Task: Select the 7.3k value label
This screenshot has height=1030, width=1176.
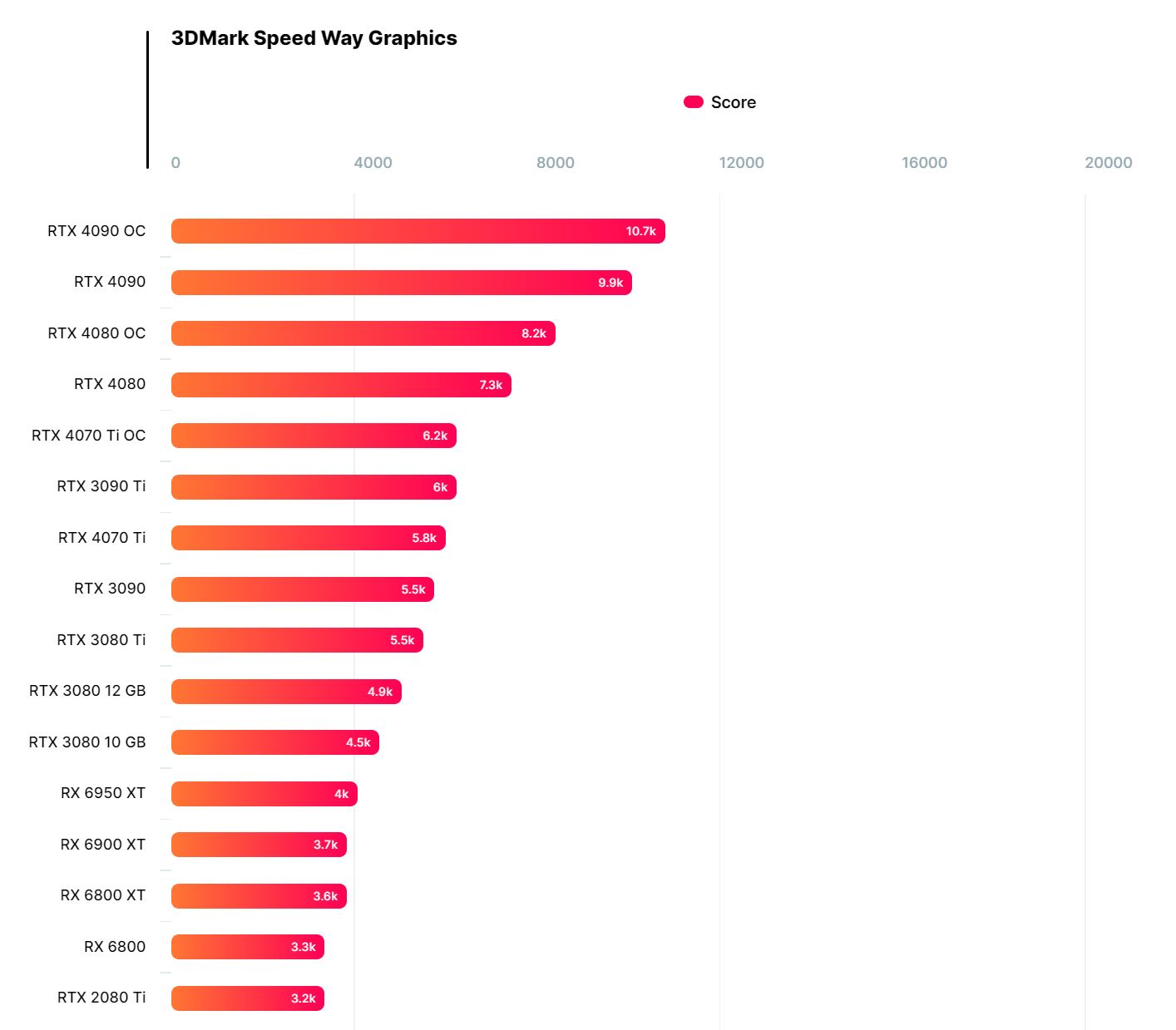Action: 491,385
